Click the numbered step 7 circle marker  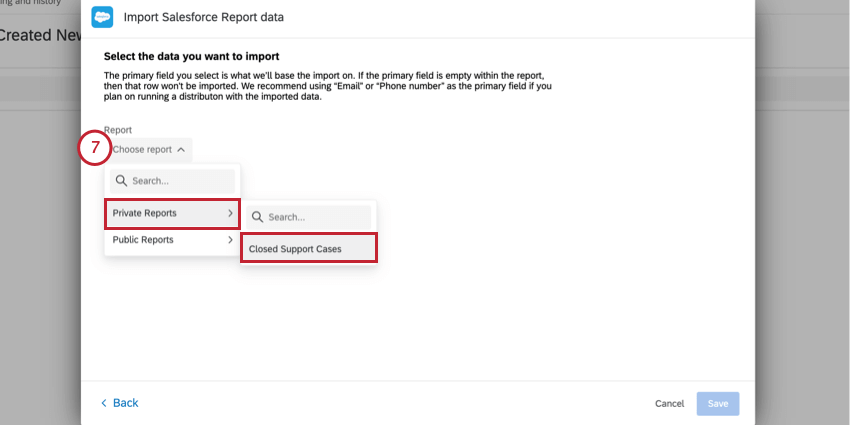pos(94,148)
